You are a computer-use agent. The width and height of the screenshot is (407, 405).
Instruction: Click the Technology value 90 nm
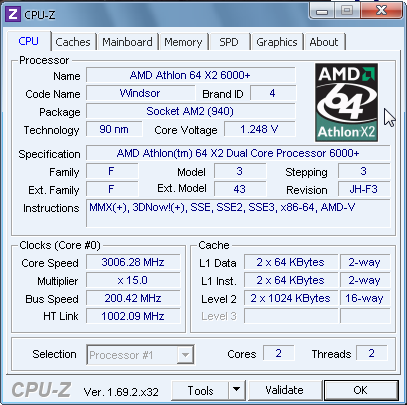coord(114,129)
